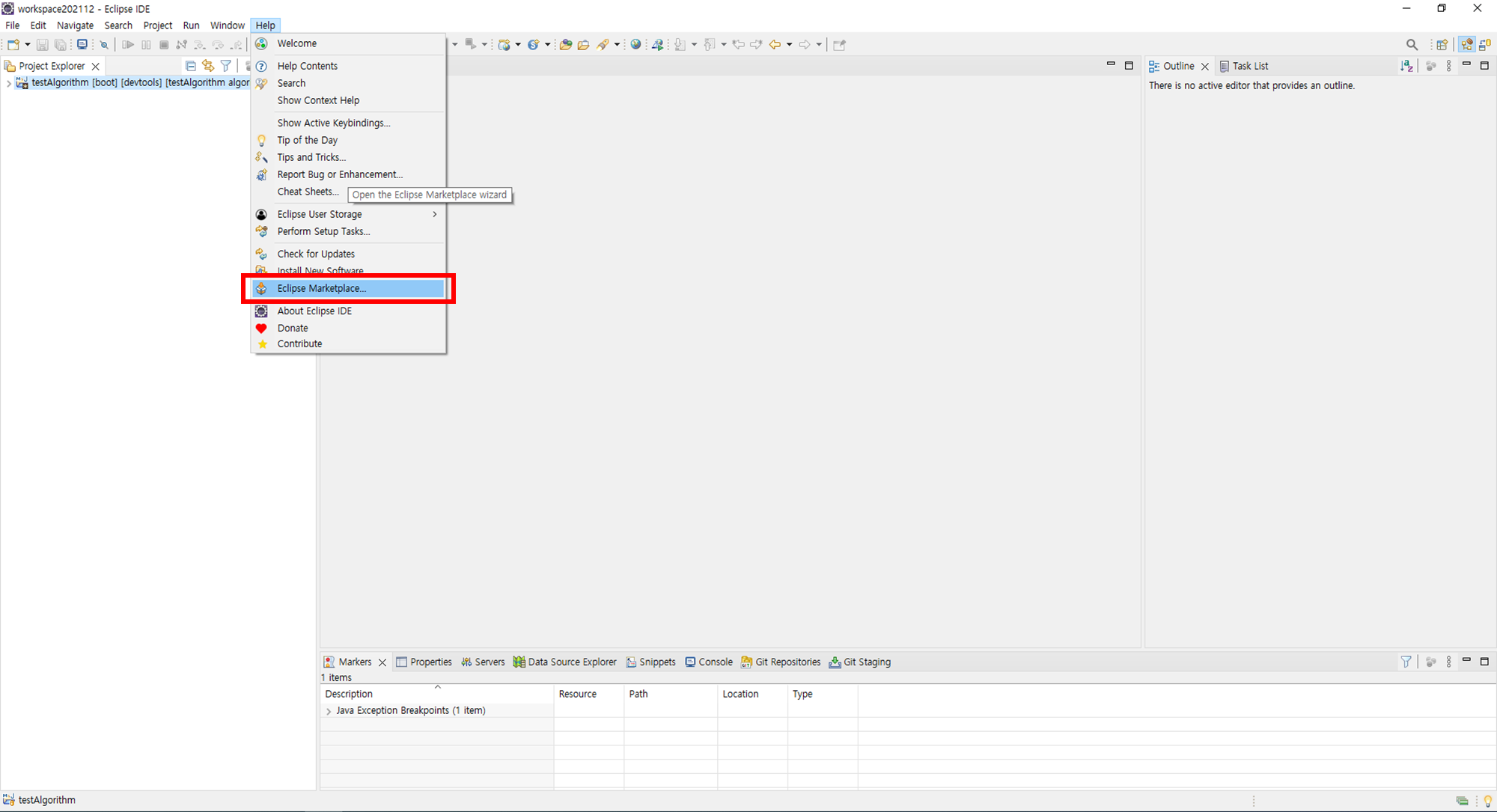
Task: Toggle Link with Editor in Project Explorer
Action: click(208, 66)
